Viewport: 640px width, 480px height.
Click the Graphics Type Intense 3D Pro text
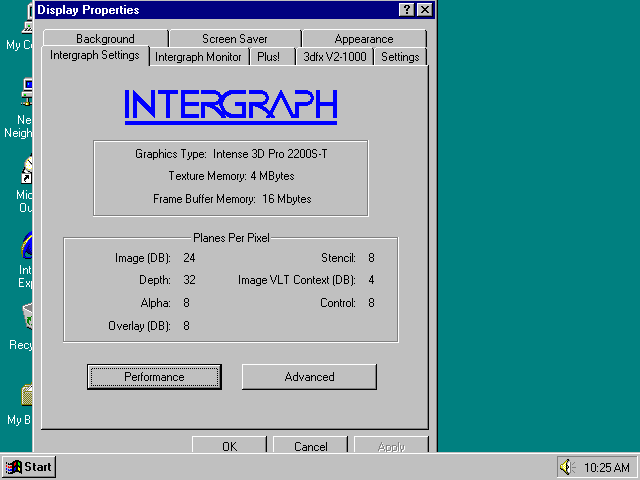(x=231, y=154)
